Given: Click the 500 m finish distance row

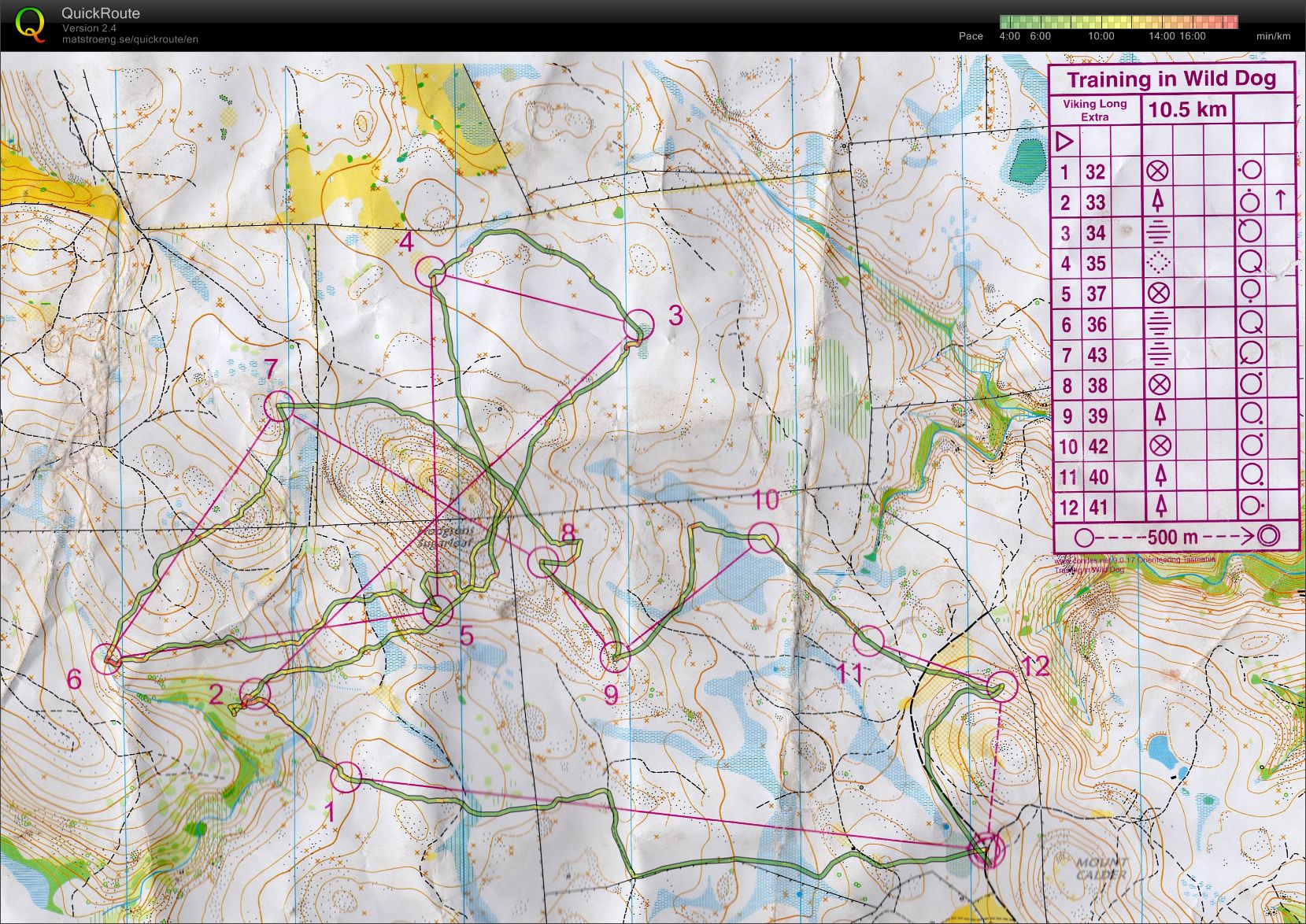Looking at the screenshot, I should pos(1173,536).
